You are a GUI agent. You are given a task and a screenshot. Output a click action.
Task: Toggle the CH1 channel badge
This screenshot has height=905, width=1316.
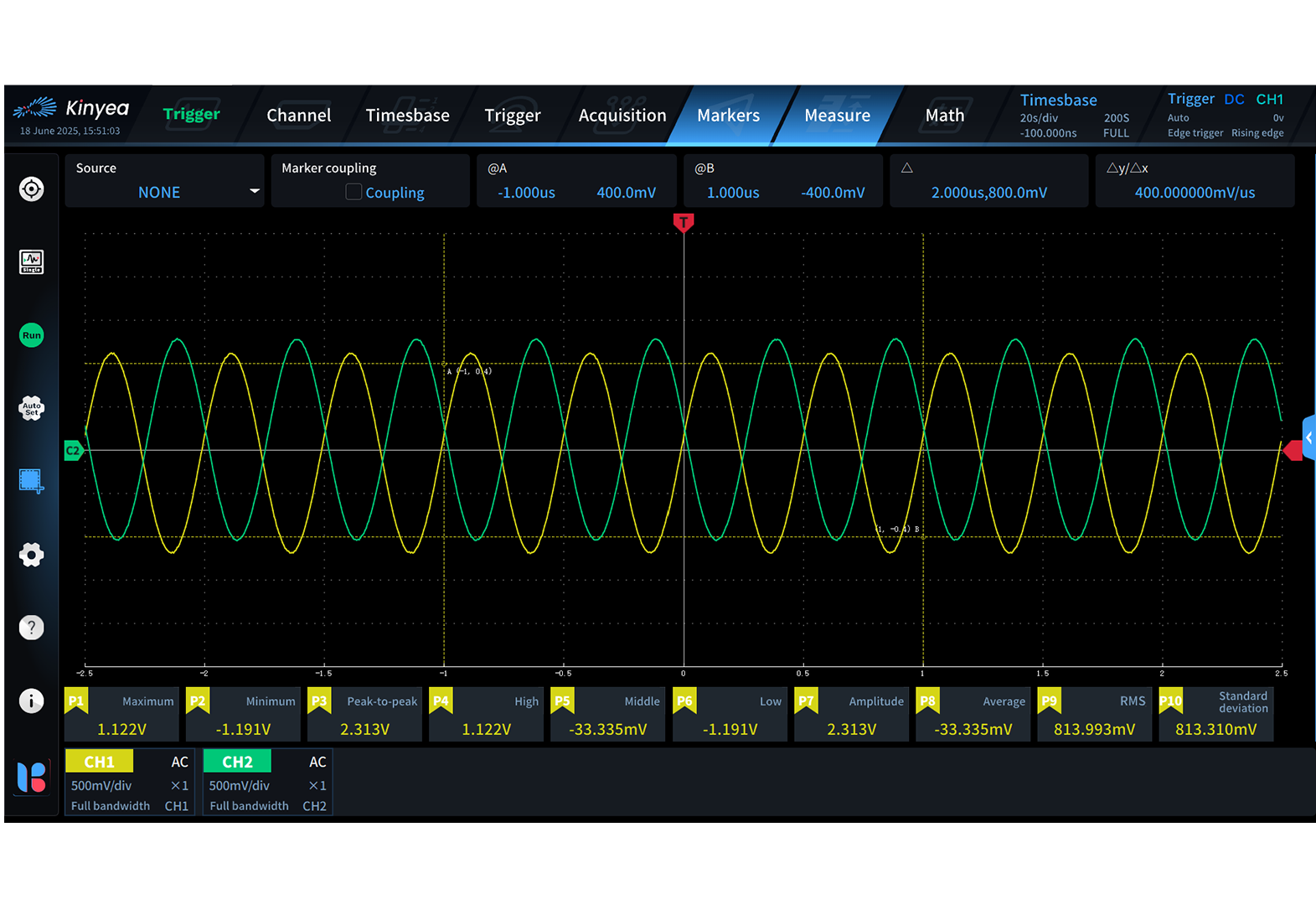(x=99, y=762)
